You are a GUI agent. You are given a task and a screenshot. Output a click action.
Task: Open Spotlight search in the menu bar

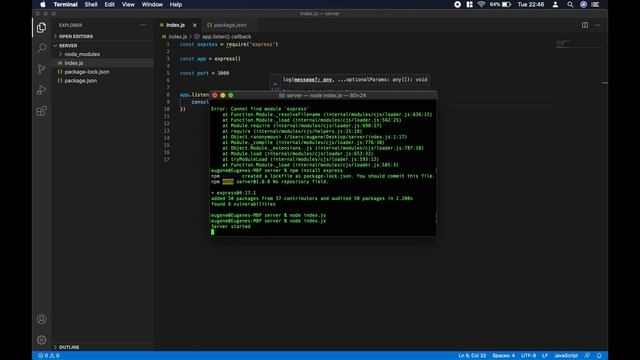(570, 4)
